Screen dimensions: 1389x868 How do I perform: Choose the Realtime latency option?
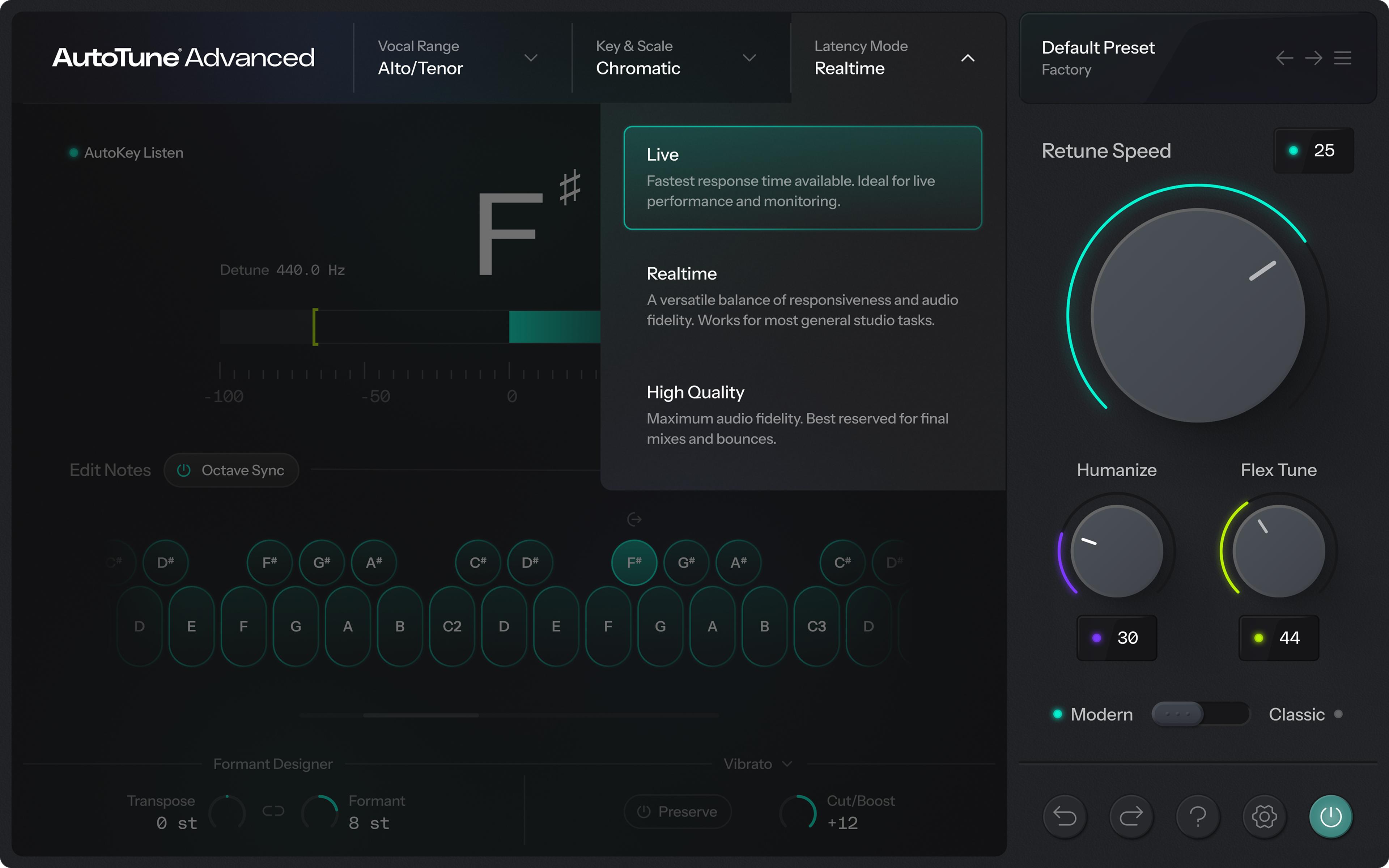[x=802, y=296]
